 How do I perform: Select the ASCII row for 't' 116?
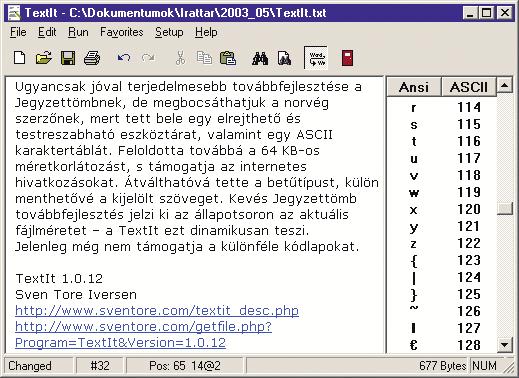point(442,141)
